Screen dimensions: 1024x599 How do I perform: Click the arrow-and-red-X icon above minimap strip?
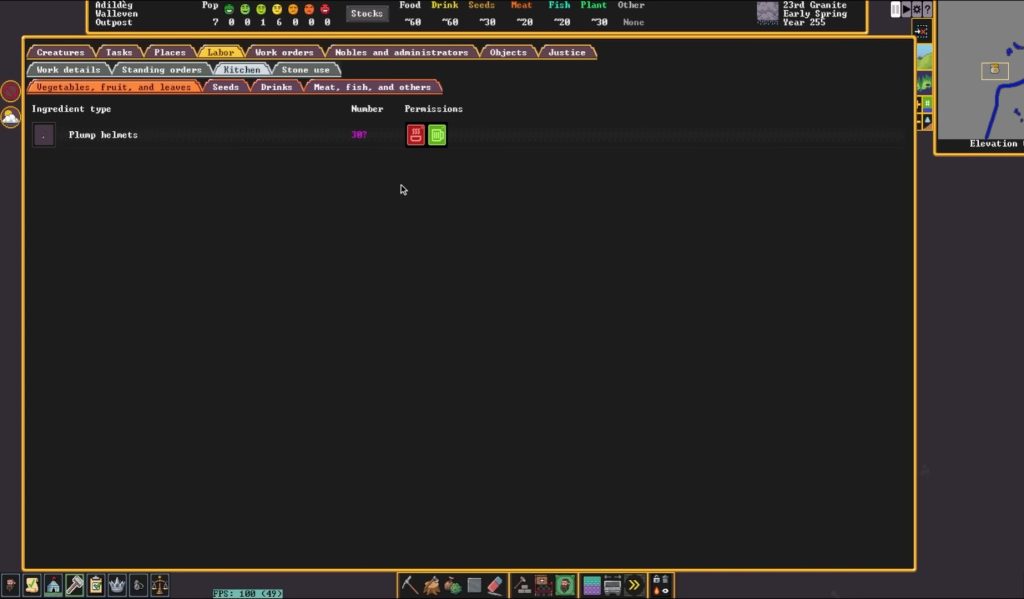pyautogui.click(x=921, y=31)
